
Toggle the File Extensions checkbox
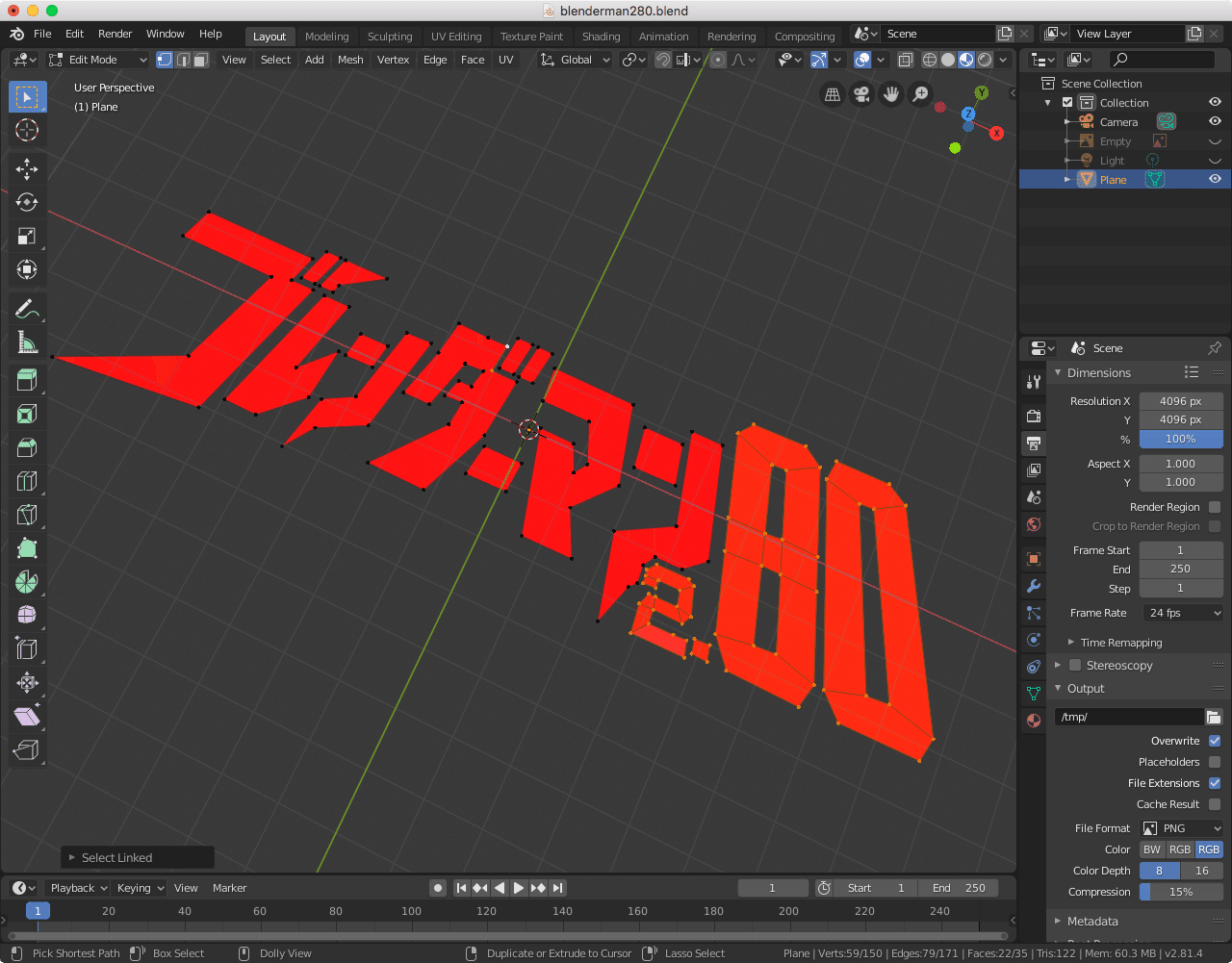coord(1215,783)
